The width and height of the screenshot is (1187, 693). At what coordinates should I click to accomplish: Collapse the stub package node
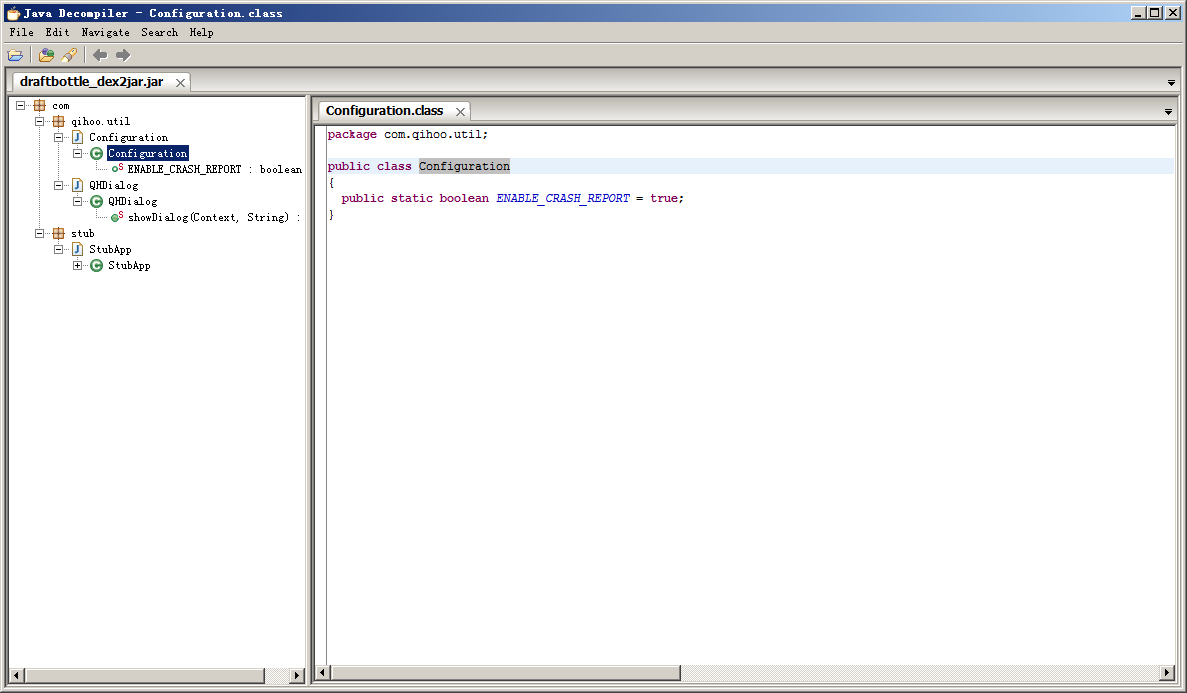pos(39,233)
